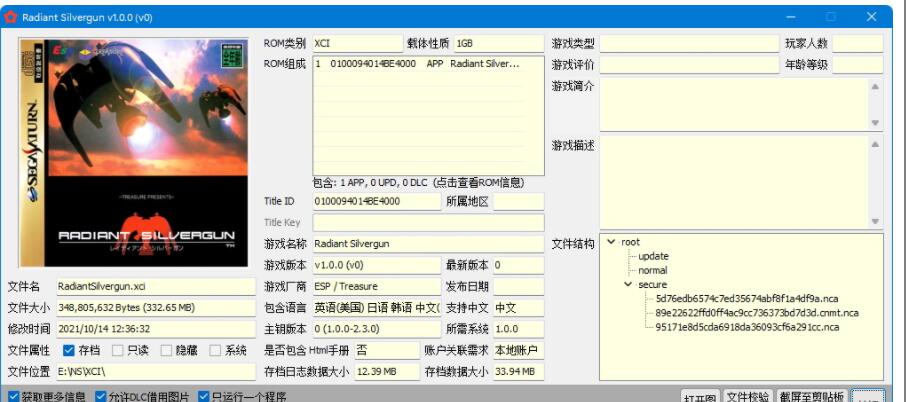Select the 89e22622...cnmt.nca file entry
The width and height of the screenshot is (906, 402).
[x=756, y=313]
